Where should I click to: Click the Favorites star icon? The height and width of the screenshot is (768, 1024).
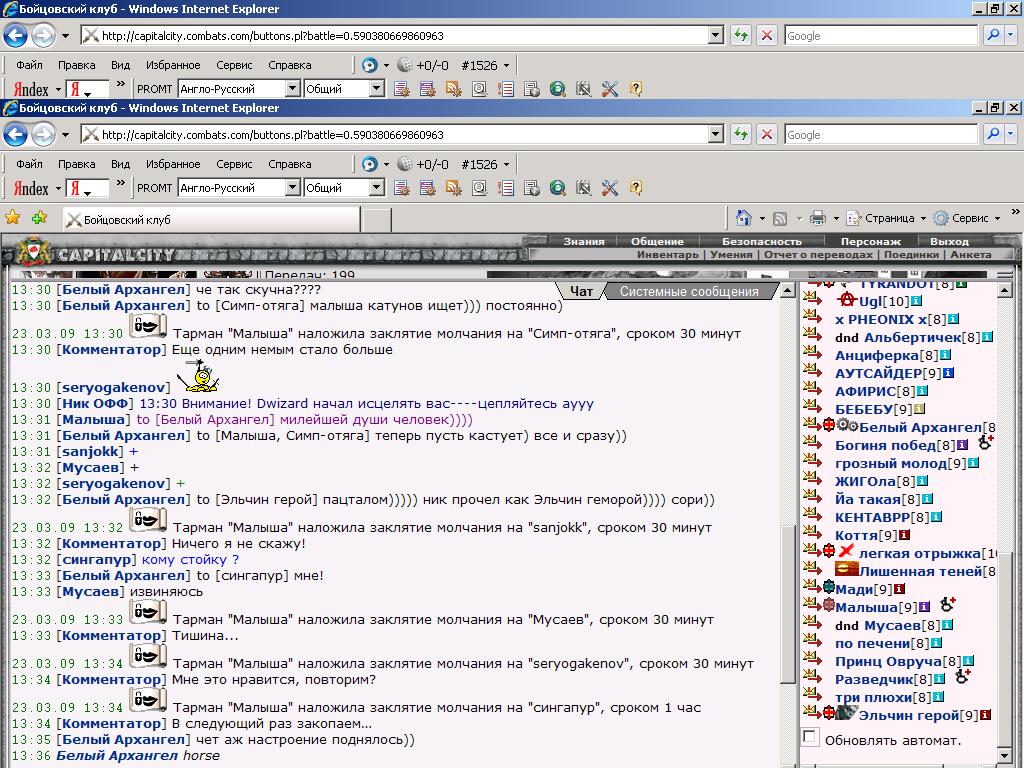(x=12, y=217)
